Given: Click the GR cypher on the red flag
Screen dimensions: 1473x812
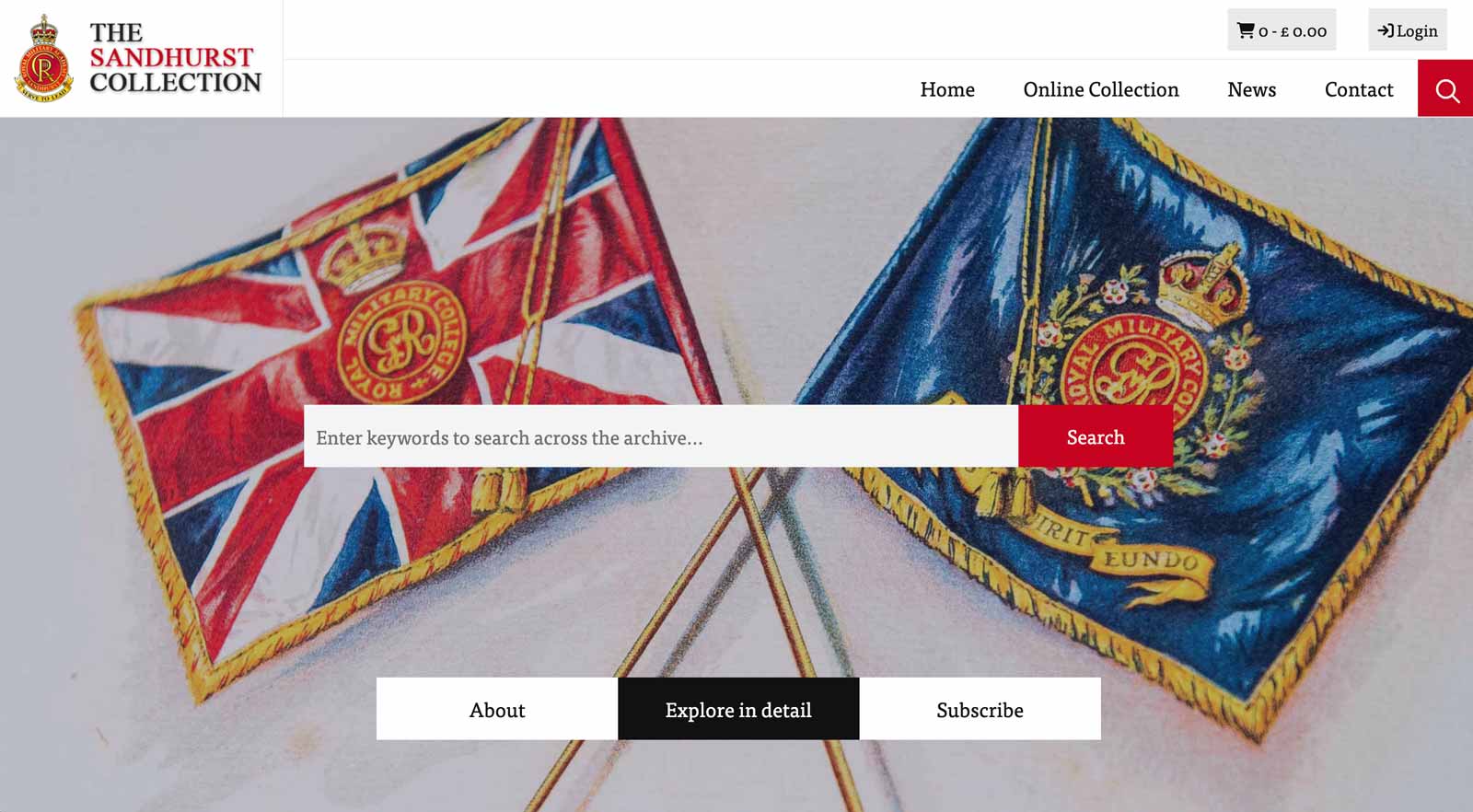Looking at the screenshot, I should pos(400,341).
